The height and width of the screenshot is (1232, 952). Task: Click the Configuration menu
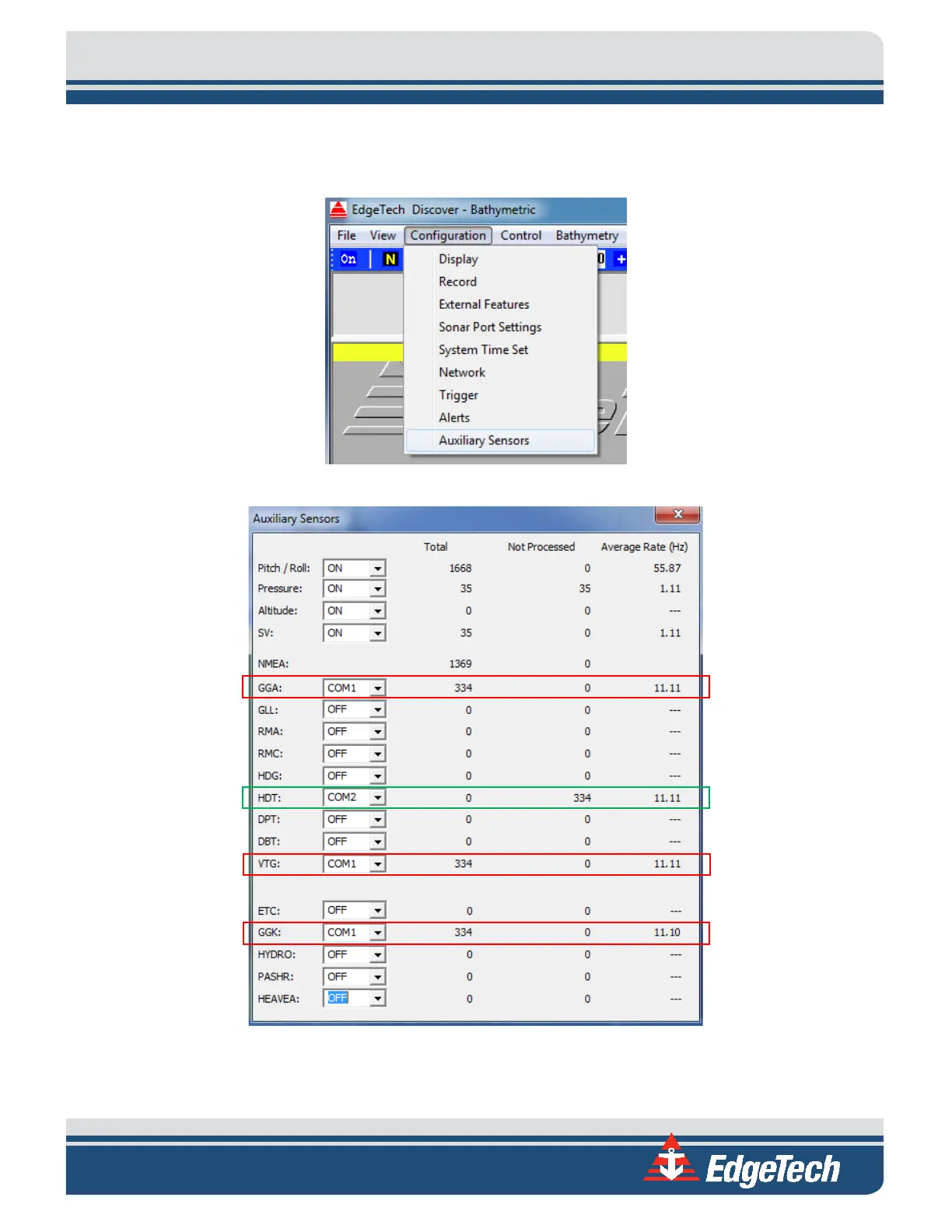pyautogui.click(x=448, y=236)
